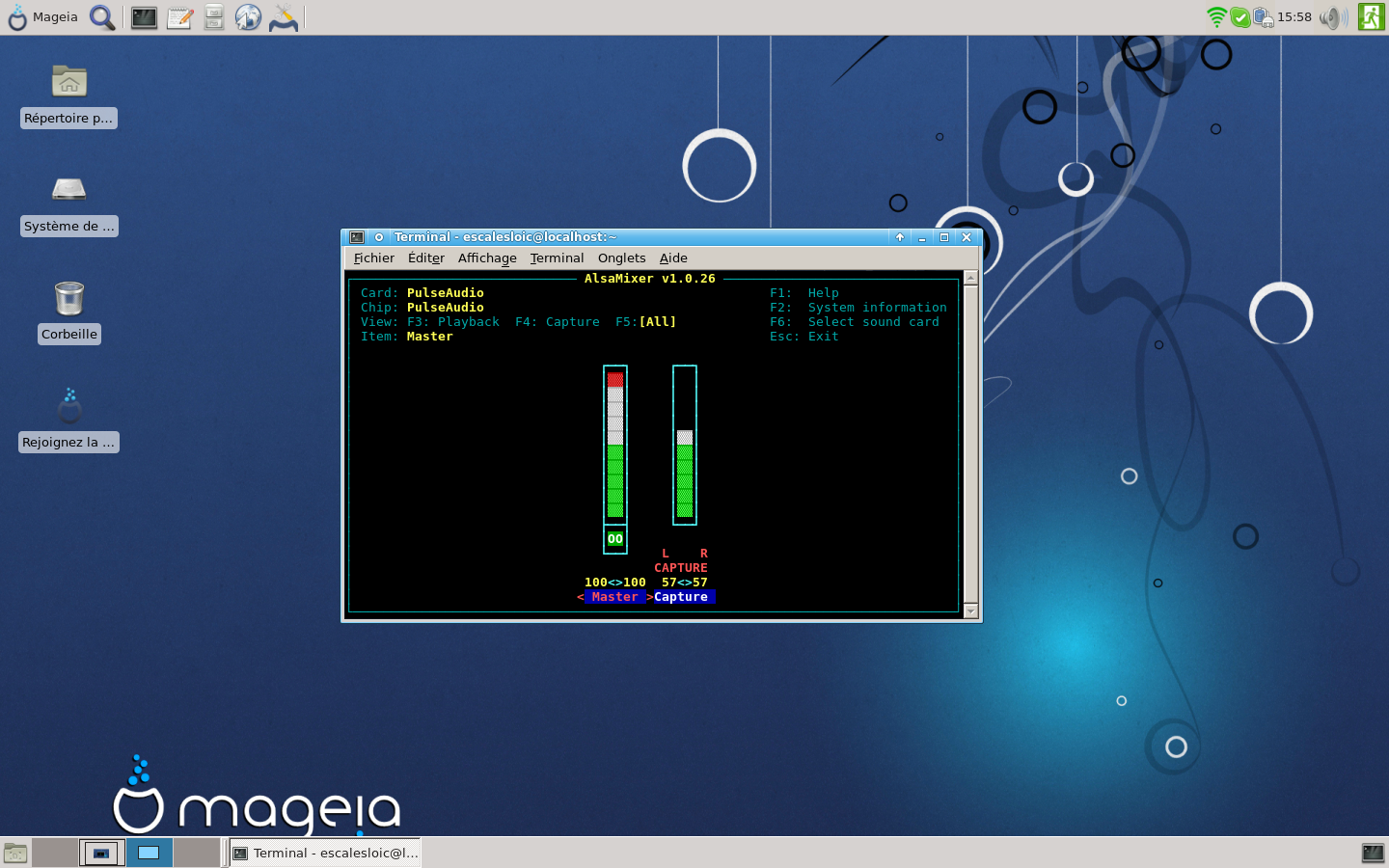Select the Système de fichiers drive icon

pos(69,190)
